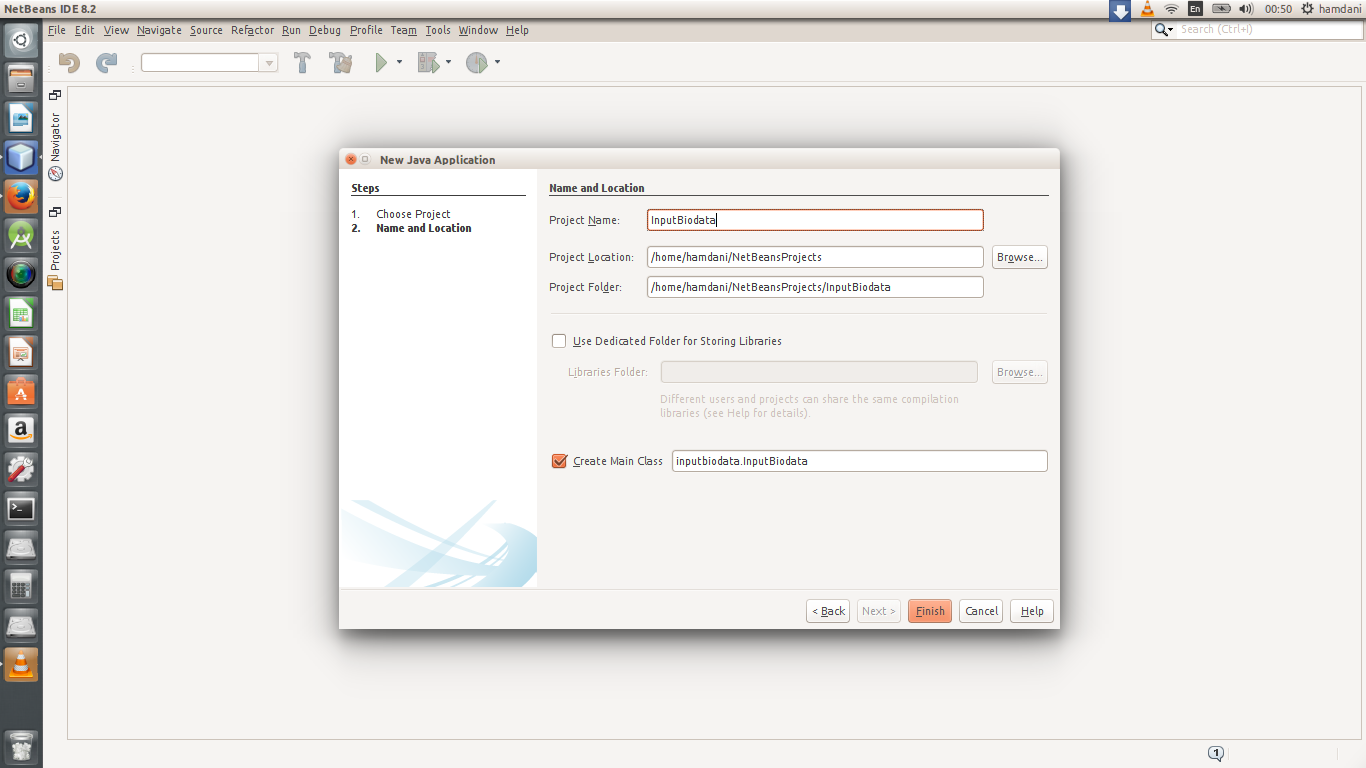Open System Settings wrench-and-gear dock icon

click(21, 469)
